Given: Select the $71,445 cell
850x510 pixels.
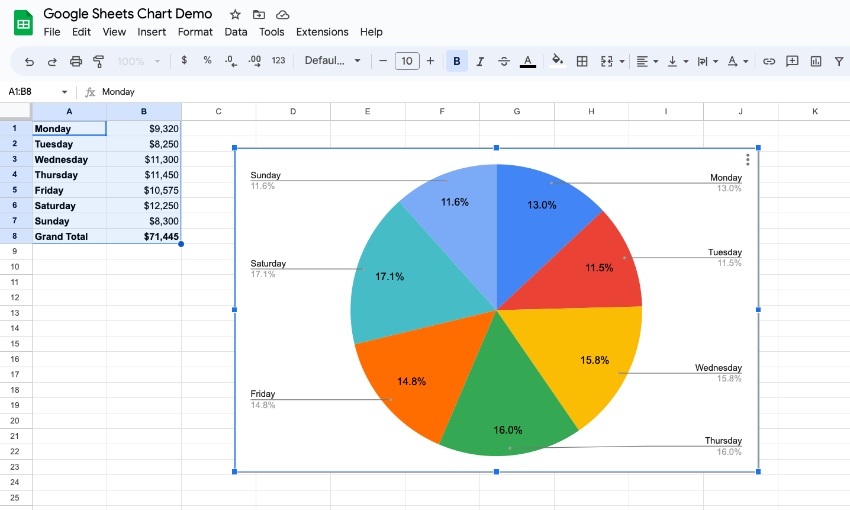Looking at the screenshot, I should [x=144, y=236].
